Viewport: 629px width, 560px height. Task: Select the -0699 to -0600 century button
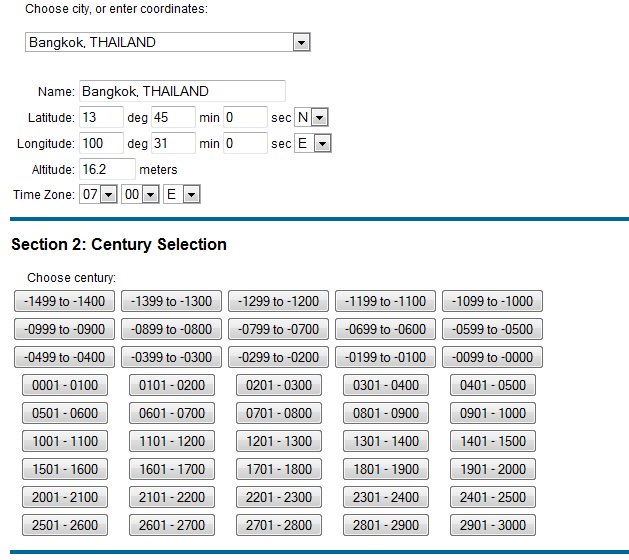pyautogui.click(x=385, y=329)
